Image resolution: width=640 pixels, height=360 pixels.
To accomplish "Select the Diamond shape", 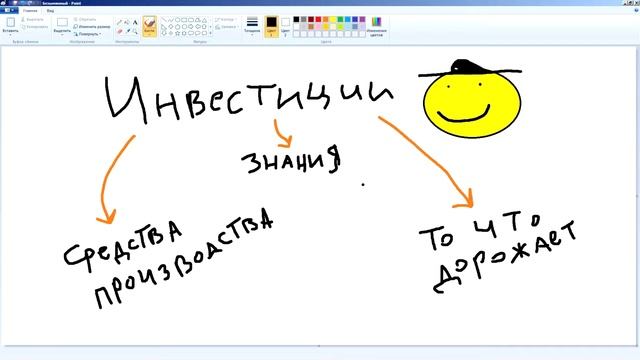I will click(171, 27).
